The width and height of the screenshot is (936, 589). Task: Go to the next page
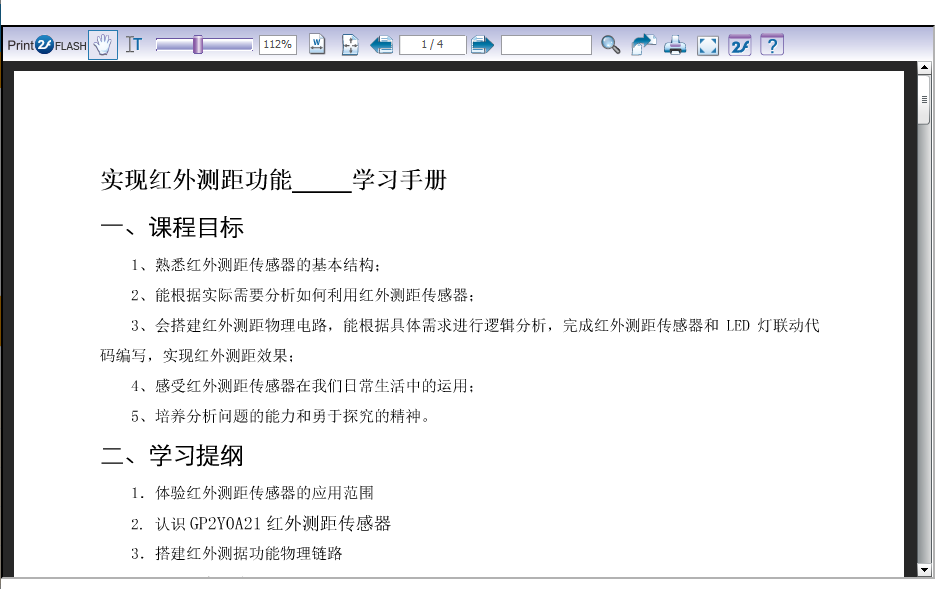coord(483,45)
